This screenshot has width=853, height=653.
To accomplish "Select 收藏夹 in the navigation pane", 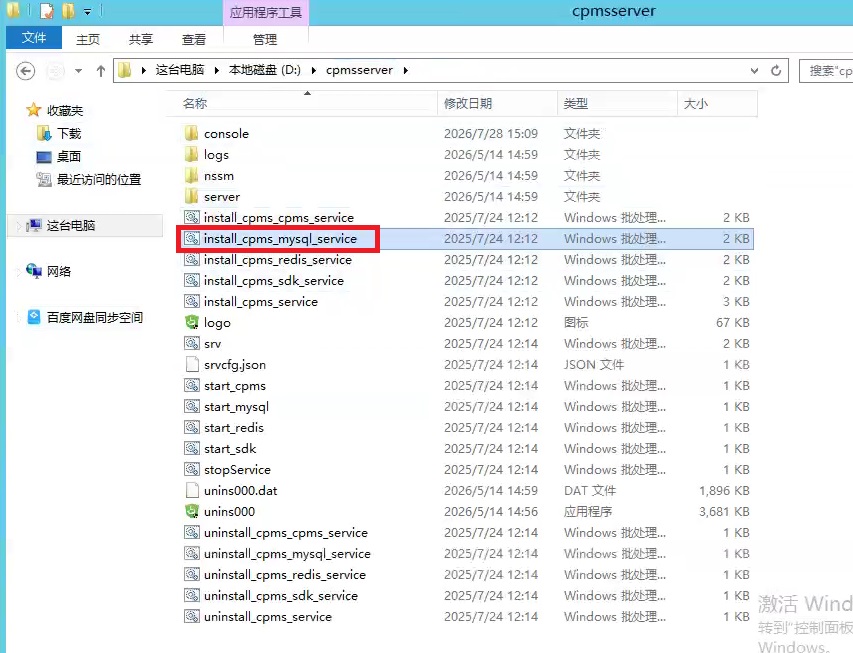I will 65,110.
